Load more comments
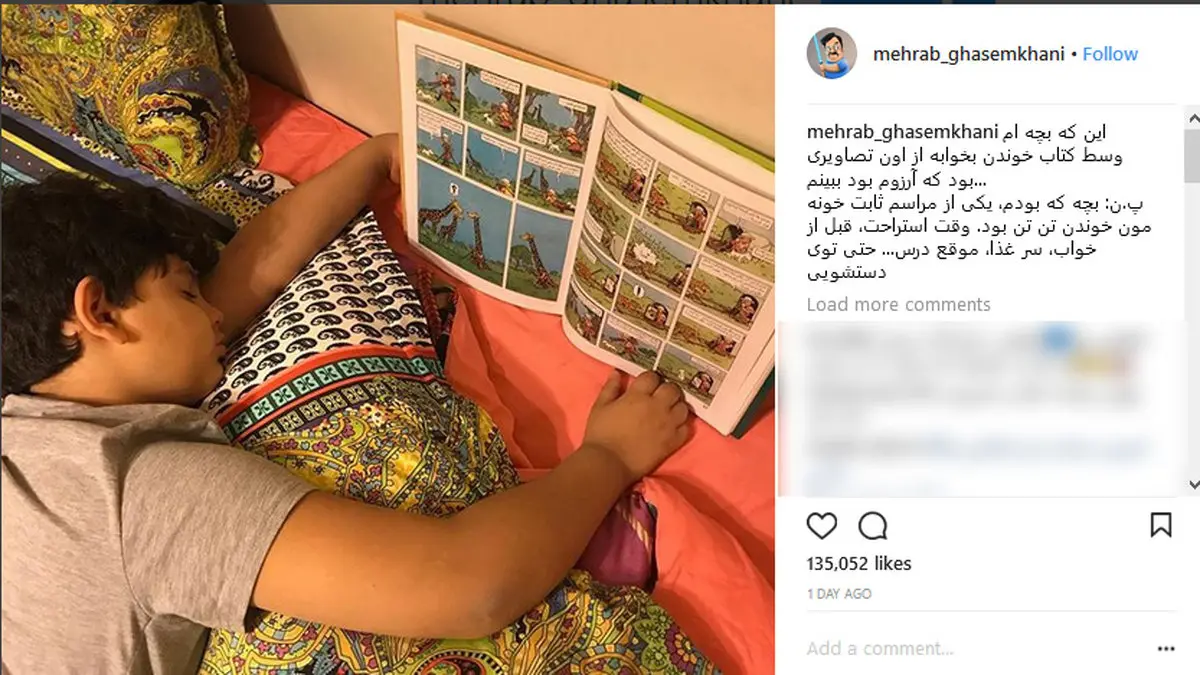The width and height of the screenshot is (1200, 675). [x=899, y=304]
